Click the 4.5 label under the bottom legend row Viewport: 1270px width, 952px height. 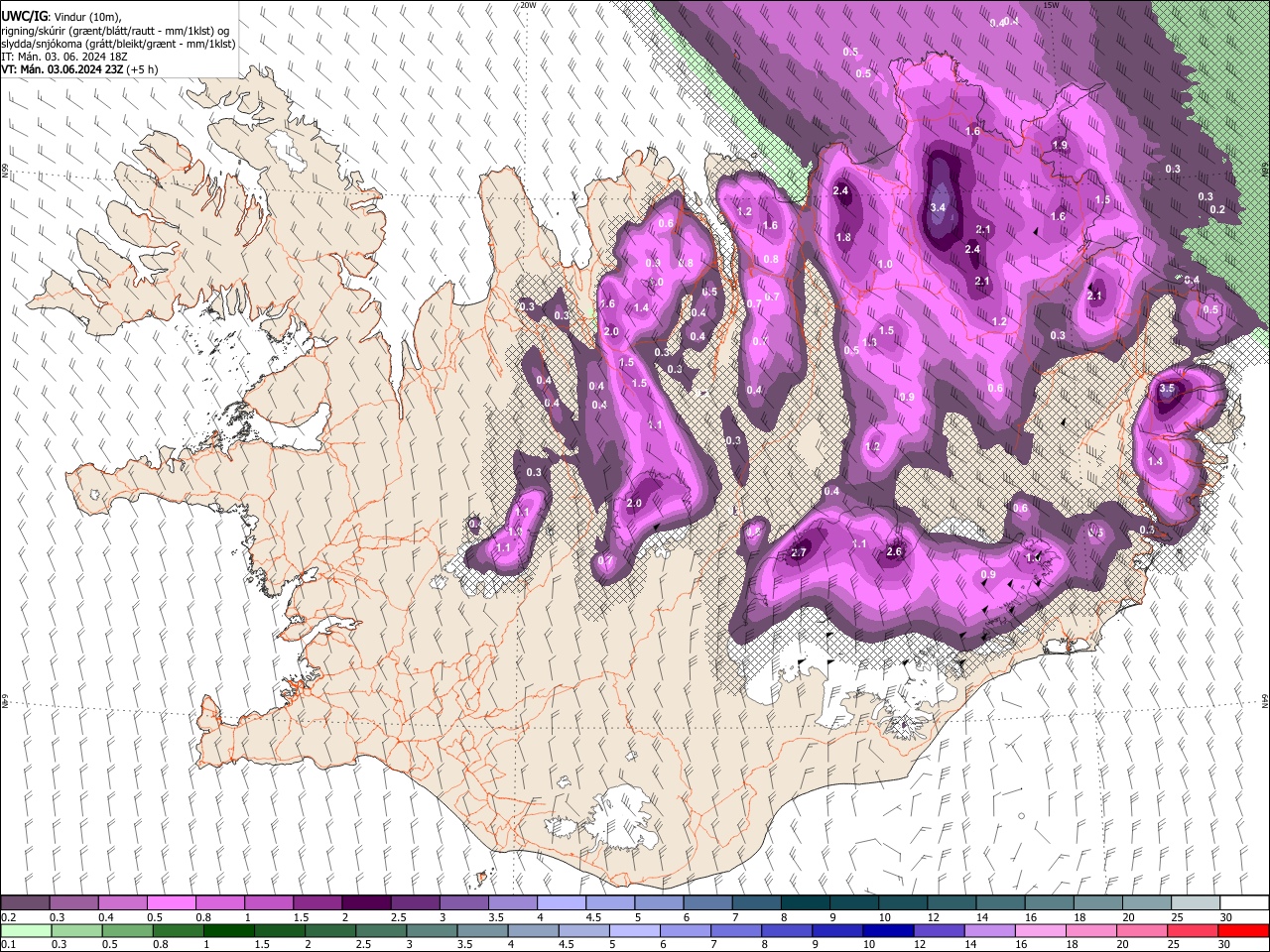pos(567,945)
